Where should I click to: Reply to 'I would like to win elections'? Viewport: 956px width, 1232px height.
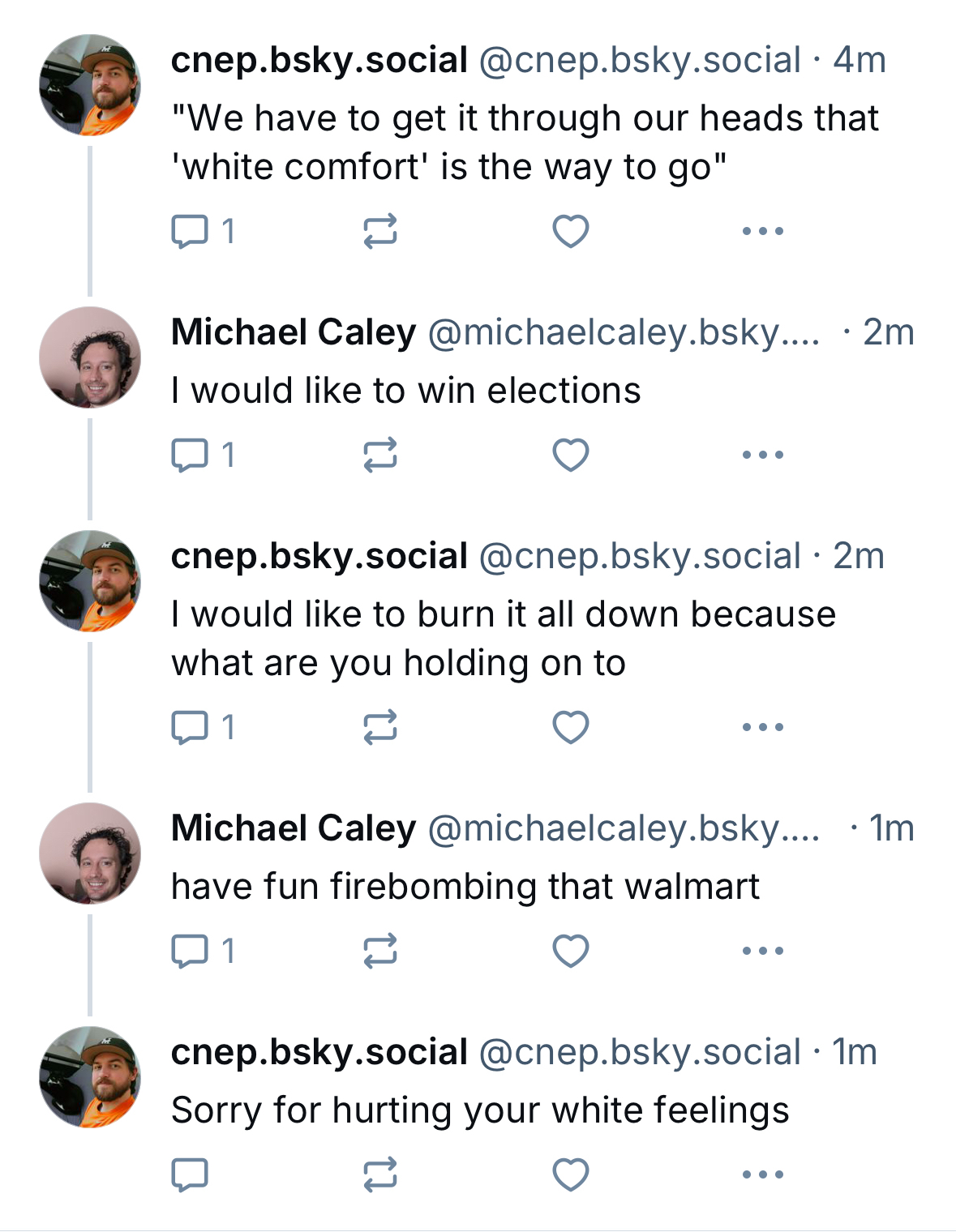[191, 455]
